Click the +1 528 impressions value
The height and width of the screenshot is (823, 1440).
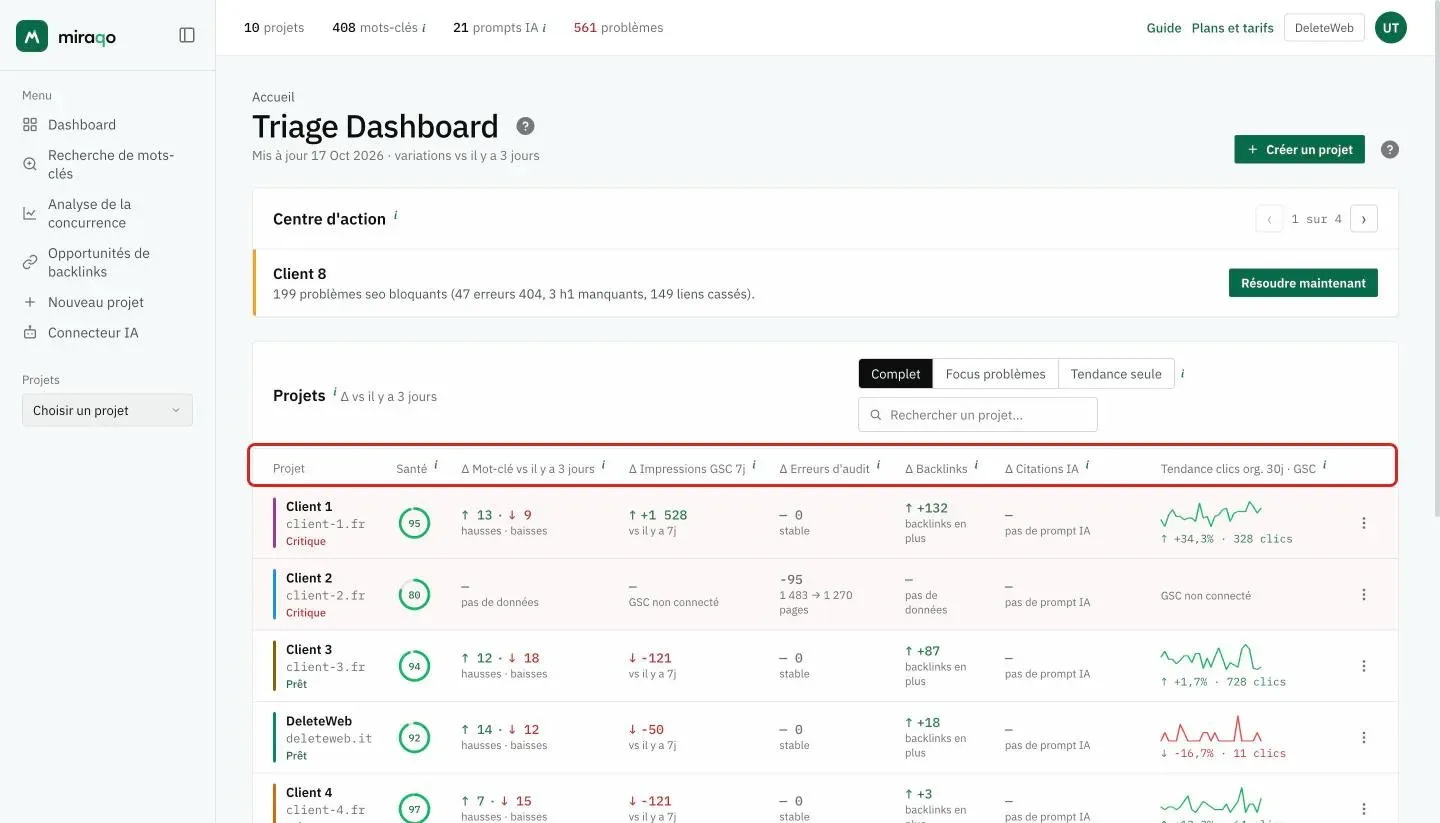(x=658, y=515)
